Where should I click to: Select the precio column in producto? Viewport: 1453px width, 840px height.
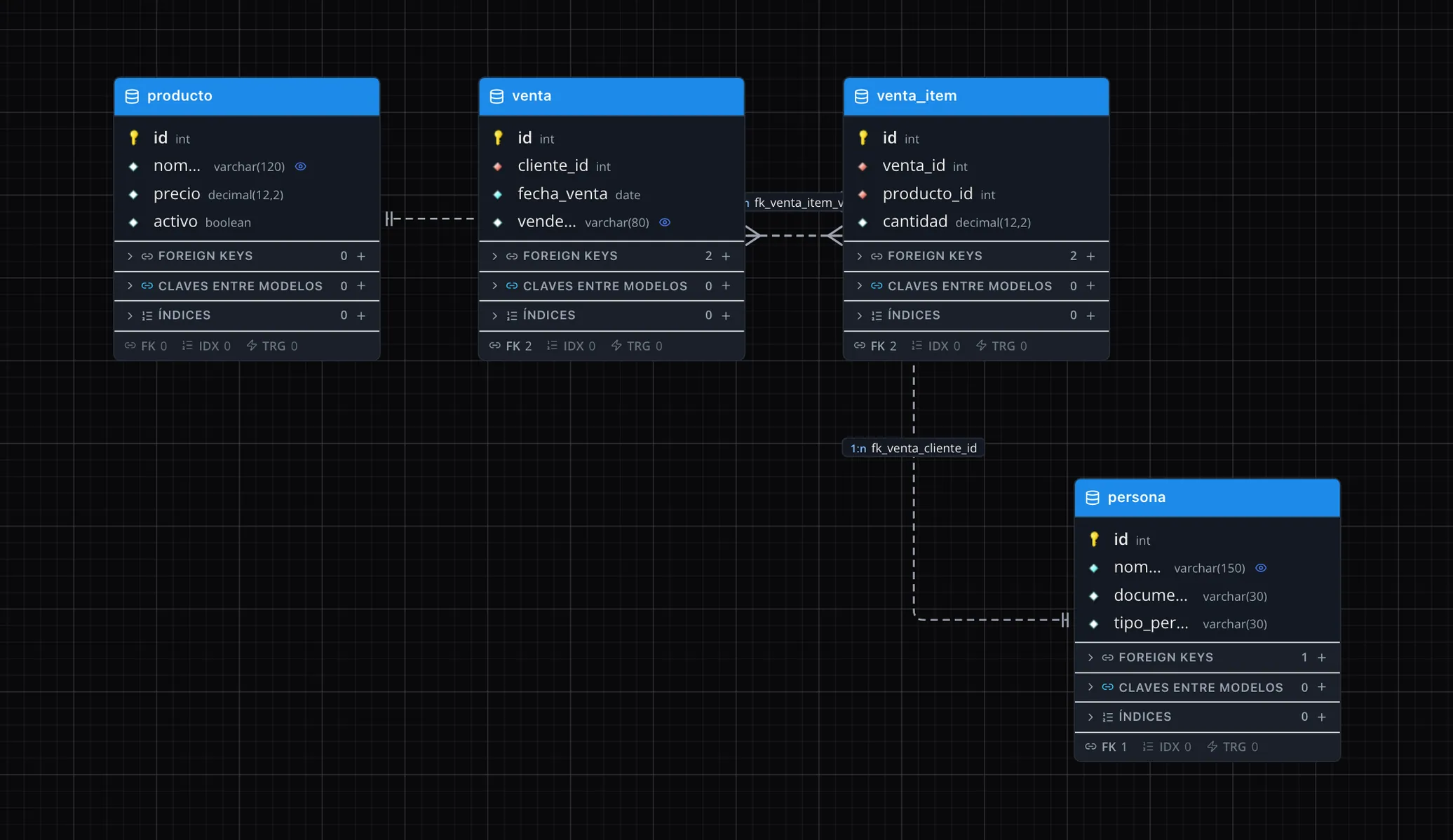pyautogui.click(x=247, y=194)
